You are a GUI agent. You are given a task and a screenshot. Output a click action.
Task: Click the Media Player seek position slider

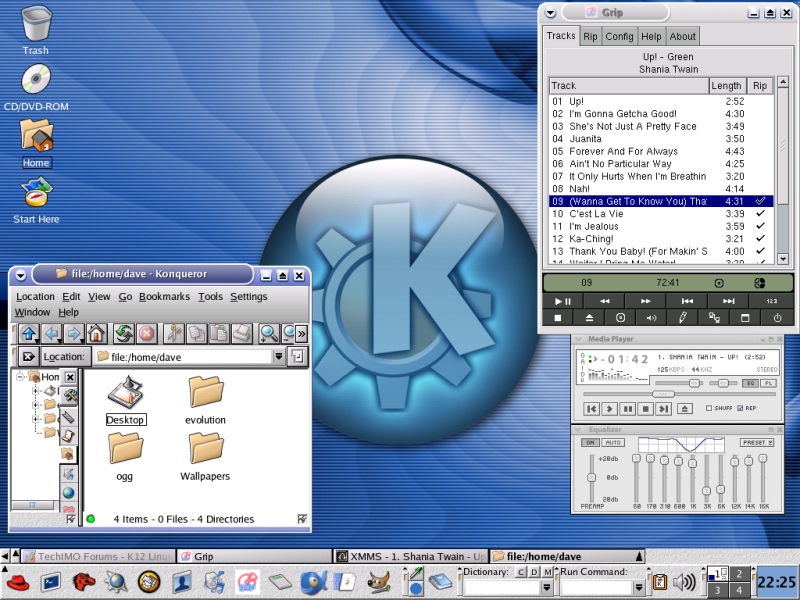(x=663, y=394)
